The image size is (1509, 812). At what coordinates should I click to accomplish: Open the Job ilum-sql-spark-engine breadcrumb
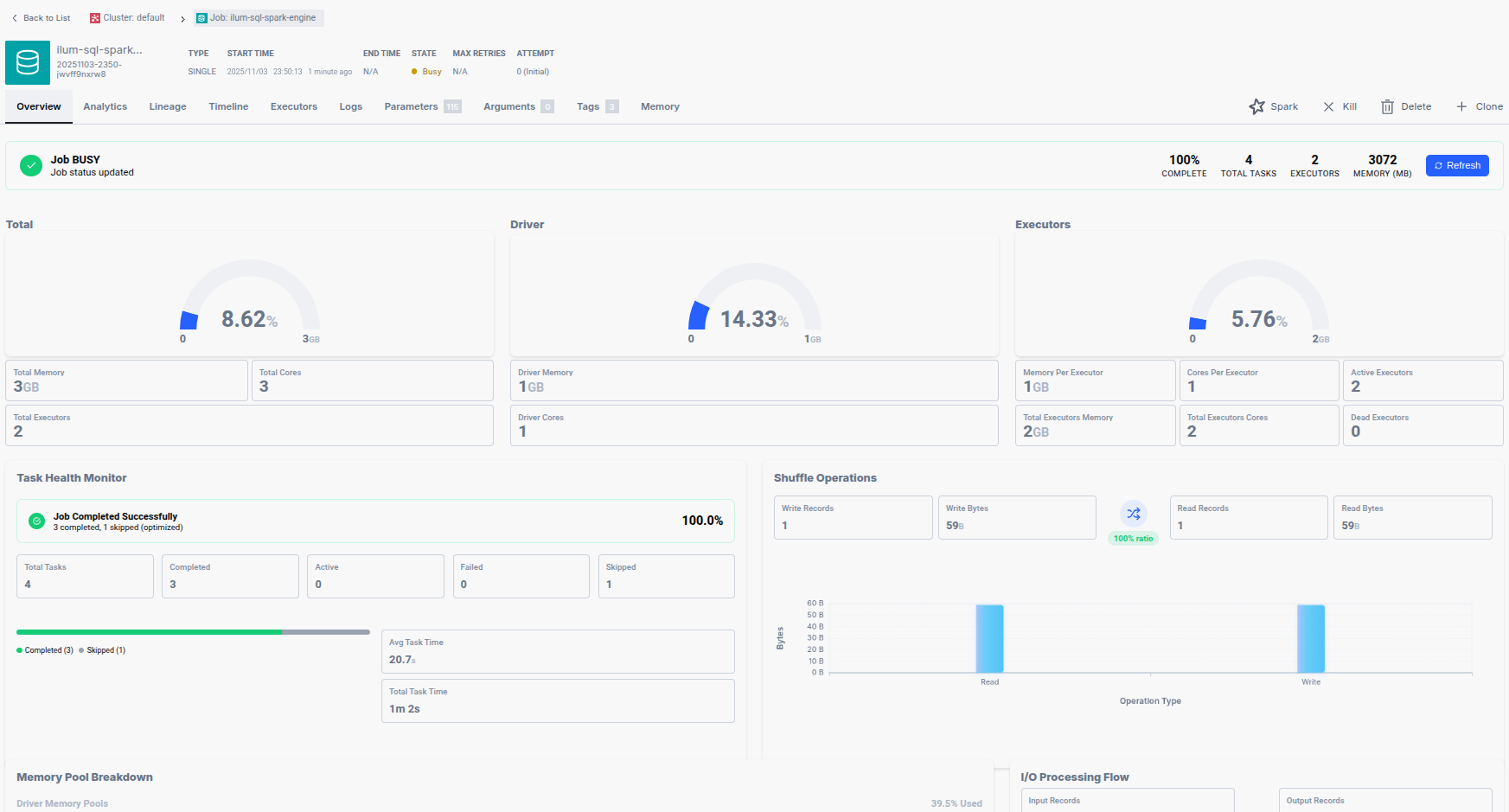tap(259, 18)
